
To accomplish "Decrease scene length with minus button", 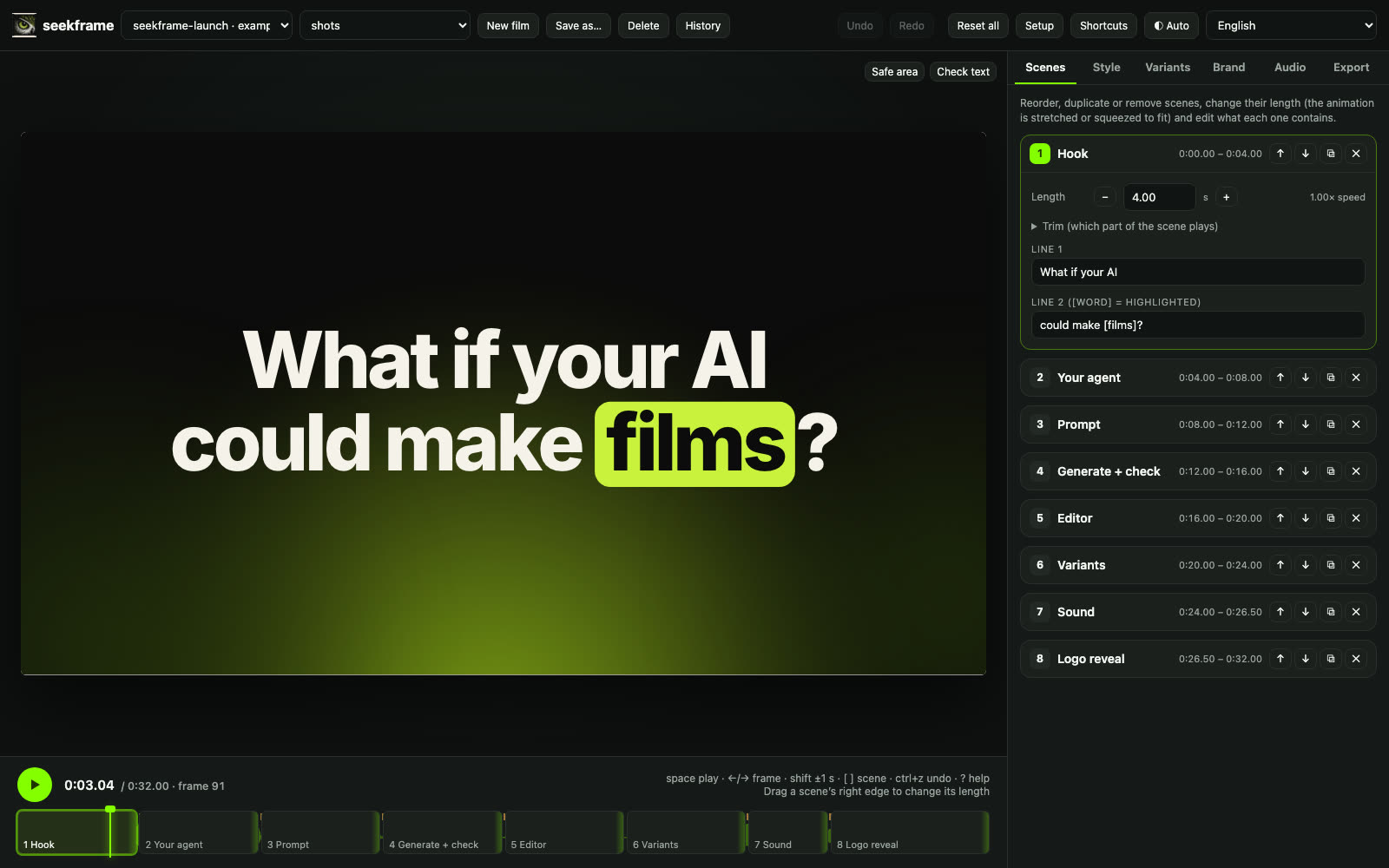I will point(1105,197).
